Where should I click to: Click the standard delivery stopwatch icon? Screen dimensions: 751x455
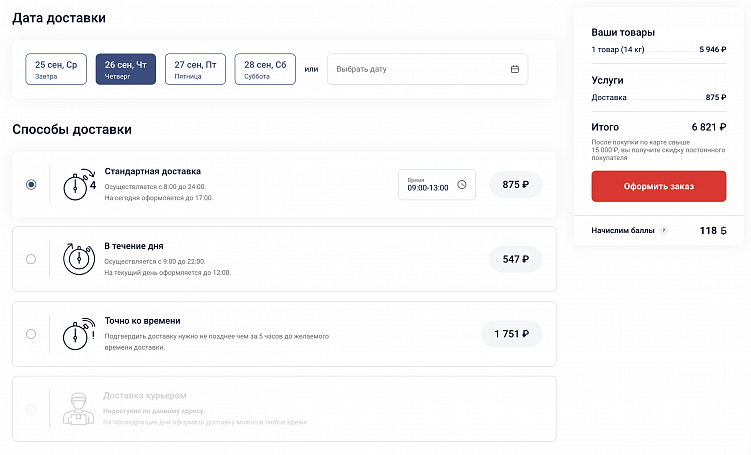coord(78,184)
